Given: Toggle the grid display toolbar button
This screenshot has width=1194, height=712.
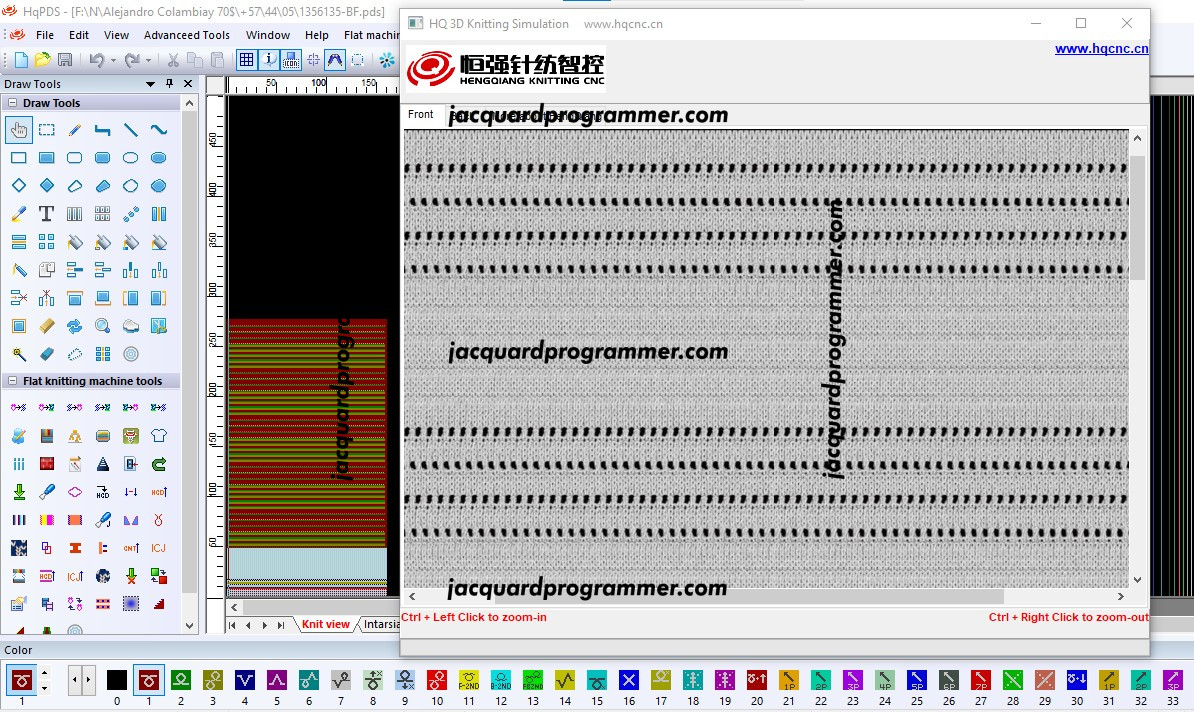Looking at the screenshot, I should (246, 59).
